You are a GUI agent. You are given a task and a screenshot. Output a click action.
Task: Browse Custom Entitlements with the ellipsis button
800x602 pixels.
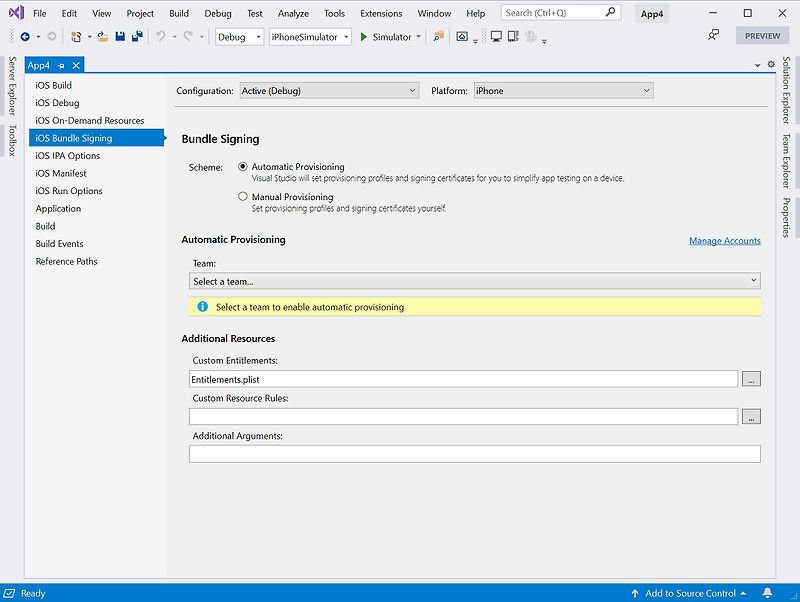(x=750, y=378)
